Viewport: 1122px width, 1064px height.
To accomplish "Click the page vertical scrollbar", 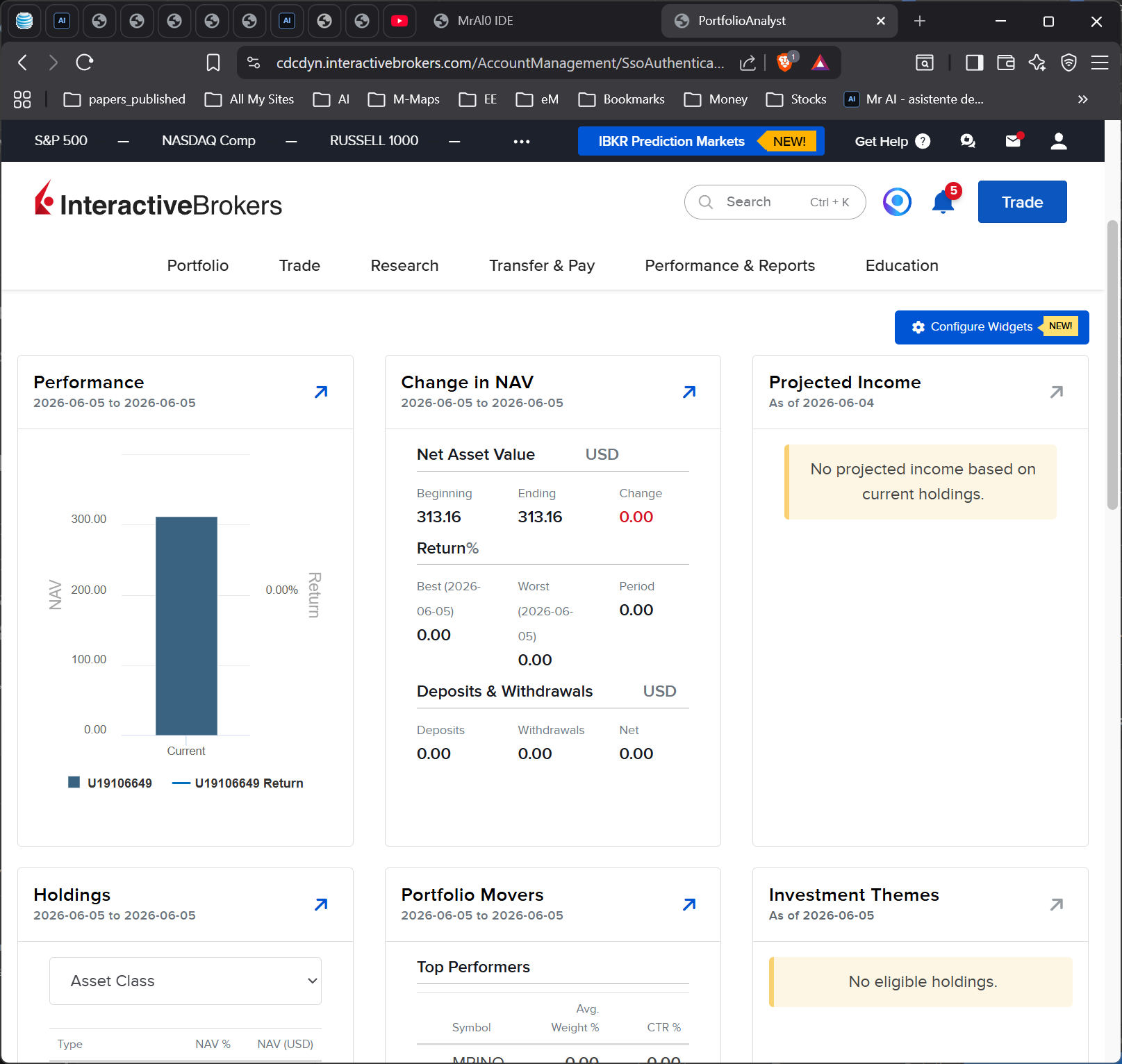I will coord(1113,366).
